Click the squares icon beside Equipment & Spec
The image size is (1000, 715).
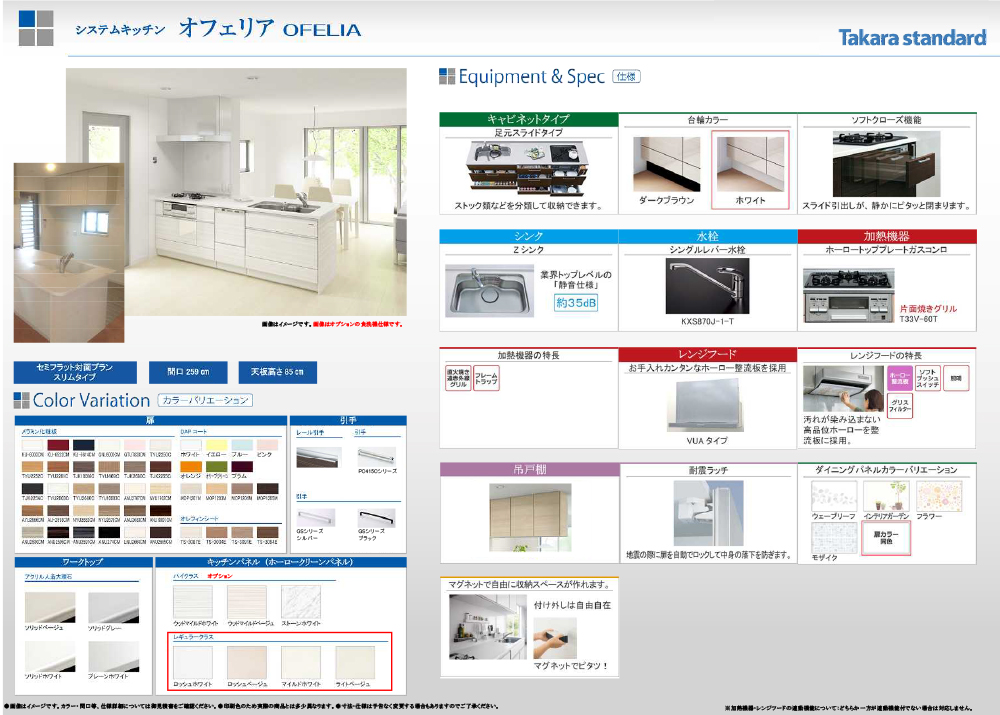pyautogui.click(x=447, y=77)
